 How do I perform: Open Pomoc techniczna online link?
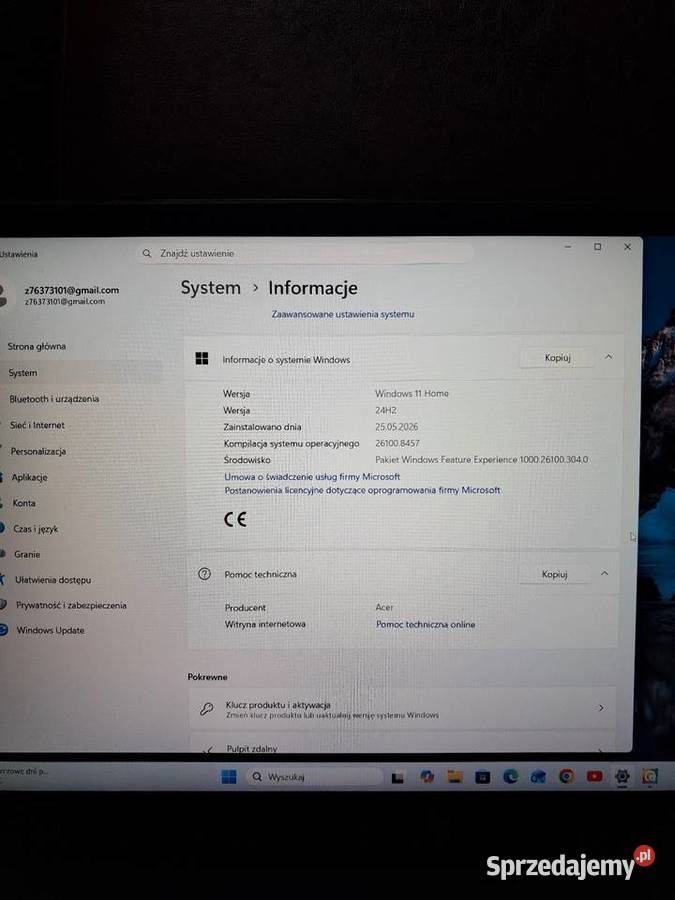[425, 624]
